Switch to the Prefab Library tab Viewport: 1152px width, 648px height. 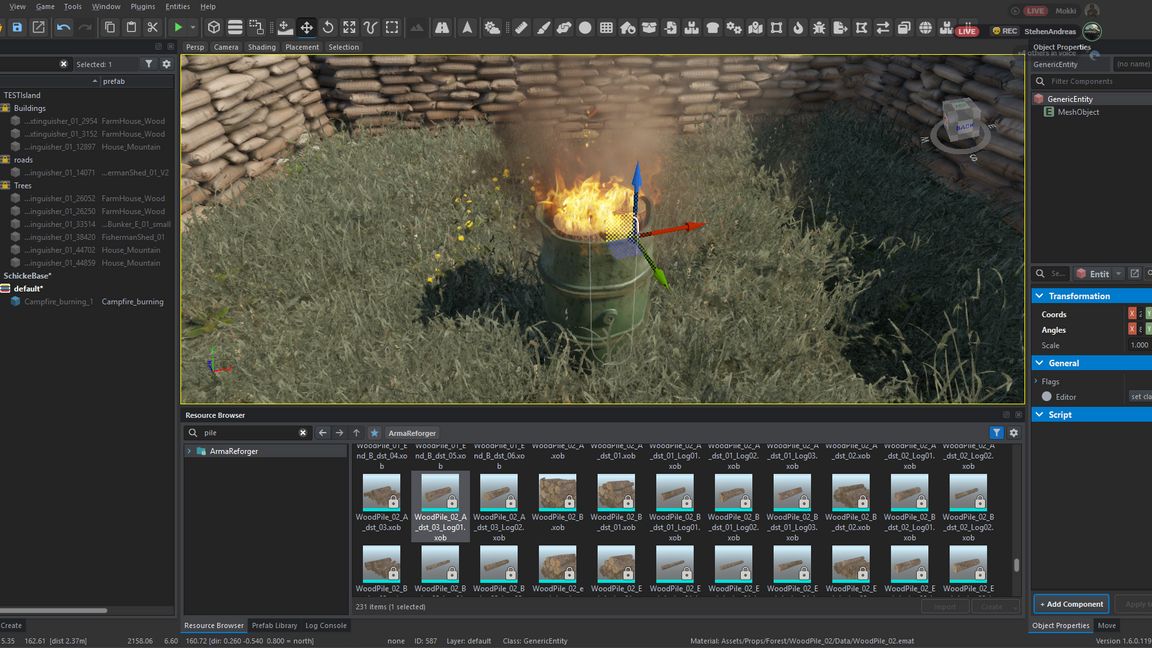point(274,625)
